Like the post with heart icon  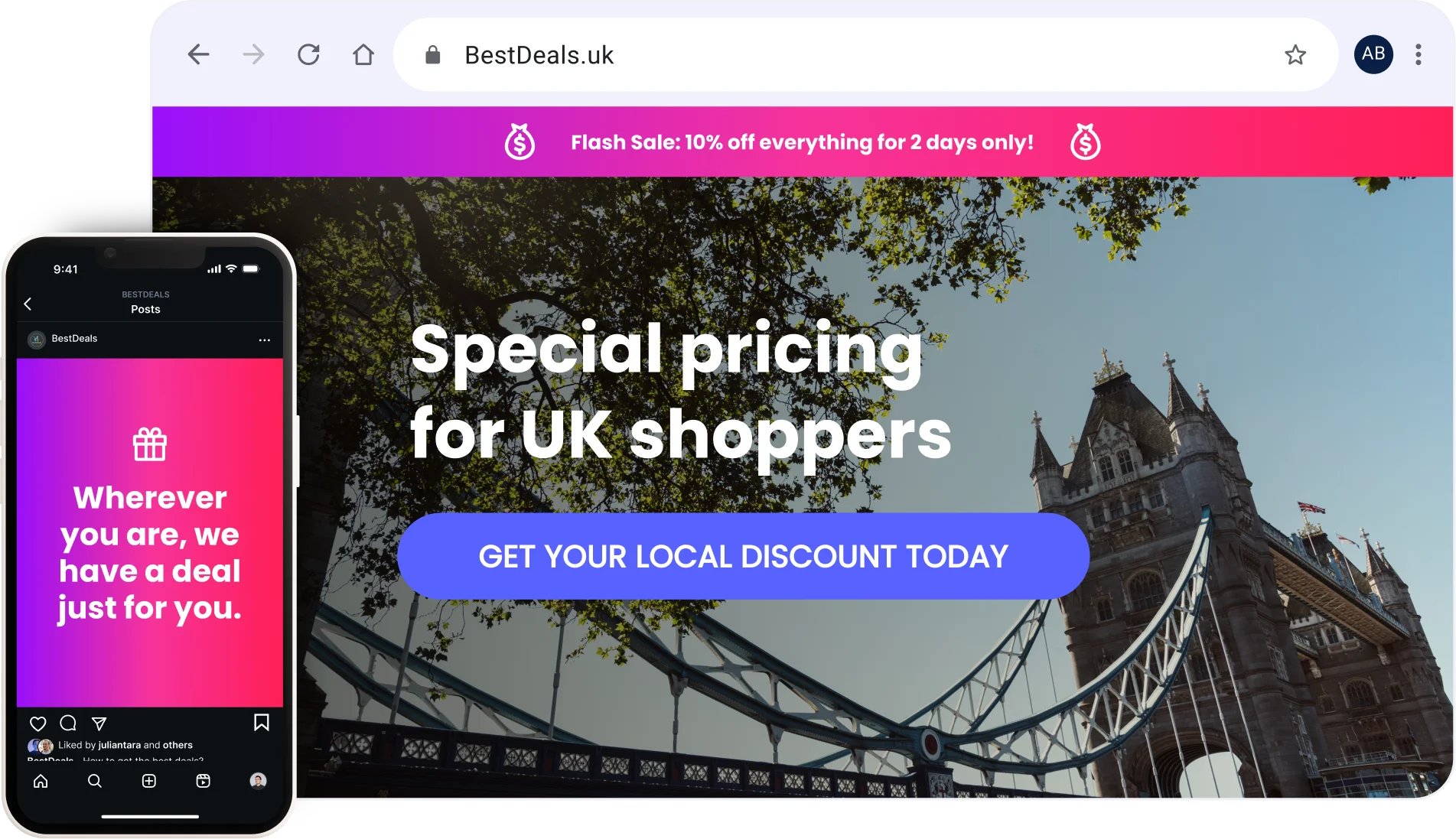coord(37,723)
